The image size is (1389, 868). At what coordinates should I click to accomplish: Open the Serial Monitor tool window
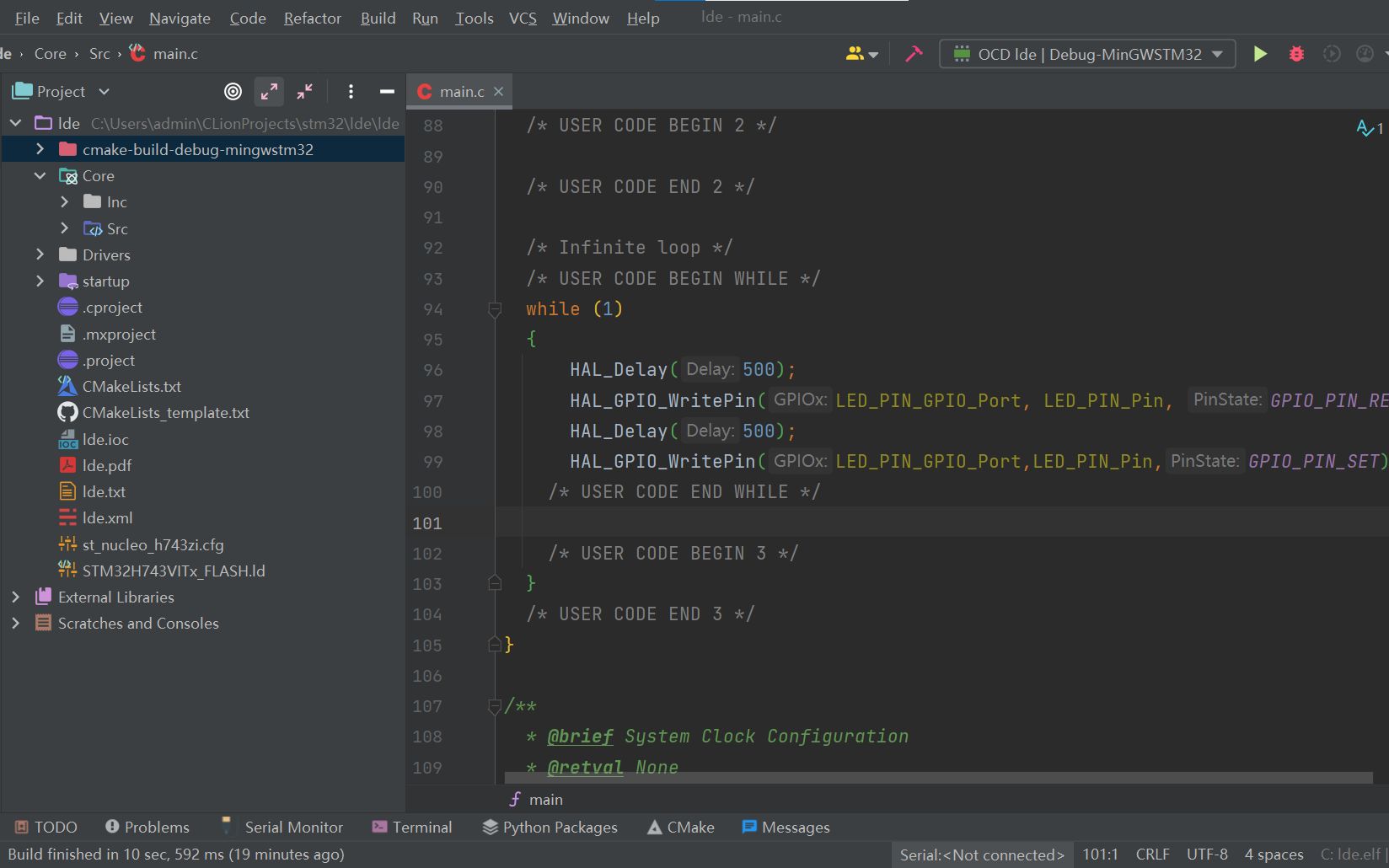pyautogui.click(x=292, y=827)
